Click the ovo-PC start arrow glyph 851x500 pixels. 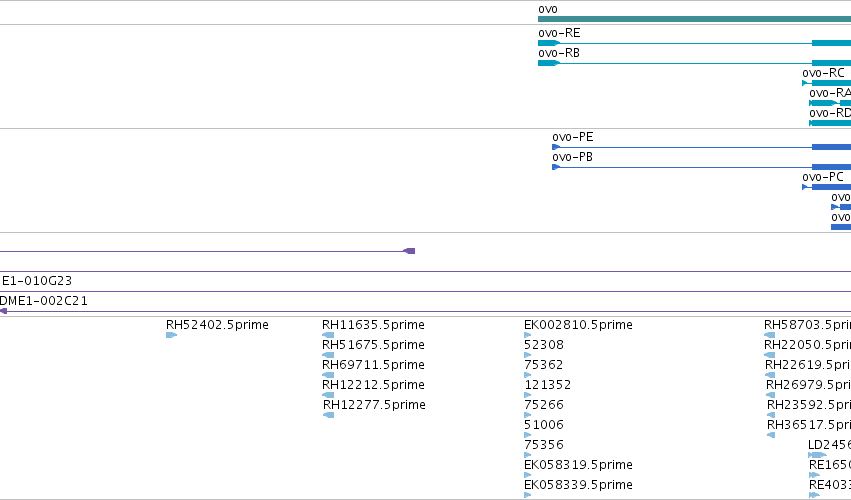click(x=805, y=187)
